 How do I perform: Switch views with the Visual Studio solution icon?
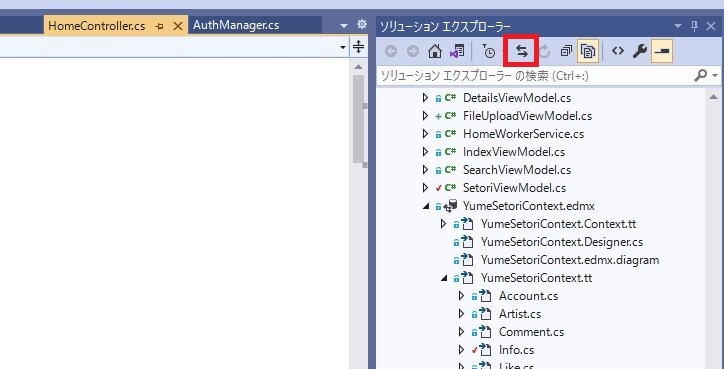coord(457,51)
